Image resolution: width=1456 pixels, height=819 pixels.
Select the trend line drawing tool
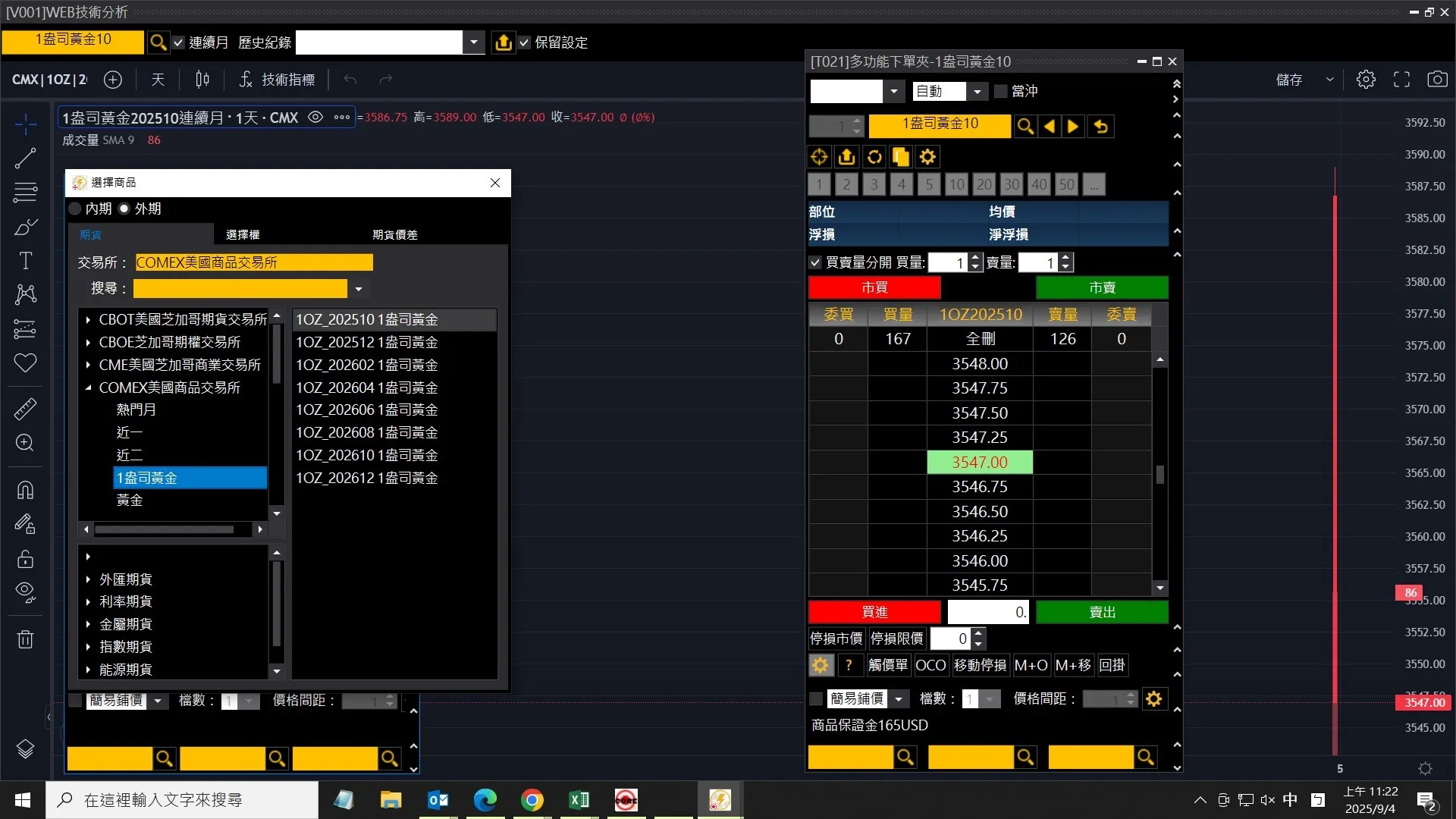[x=25, y=158]
